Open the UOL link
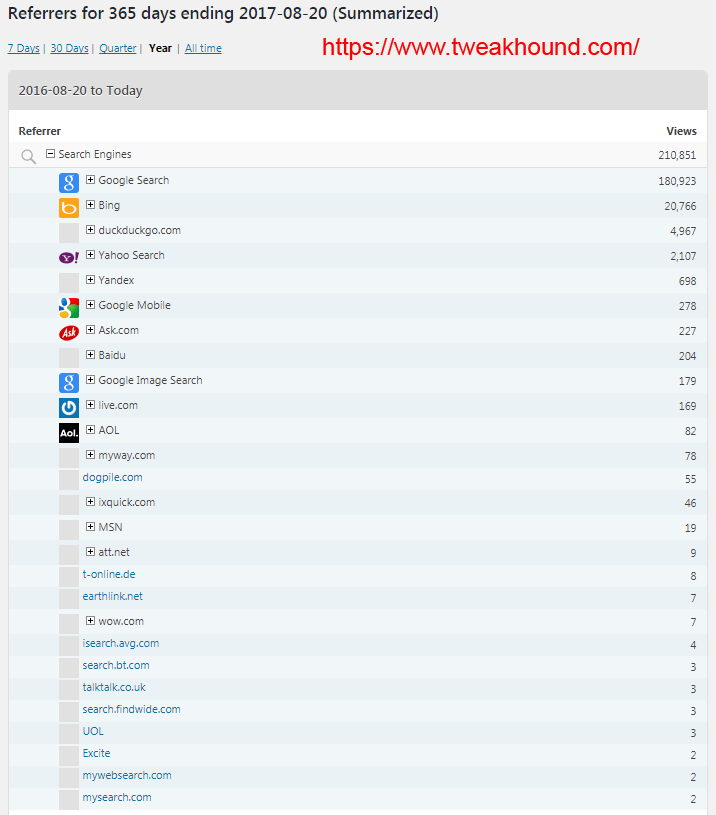716x815 pixels. point(93,731)
